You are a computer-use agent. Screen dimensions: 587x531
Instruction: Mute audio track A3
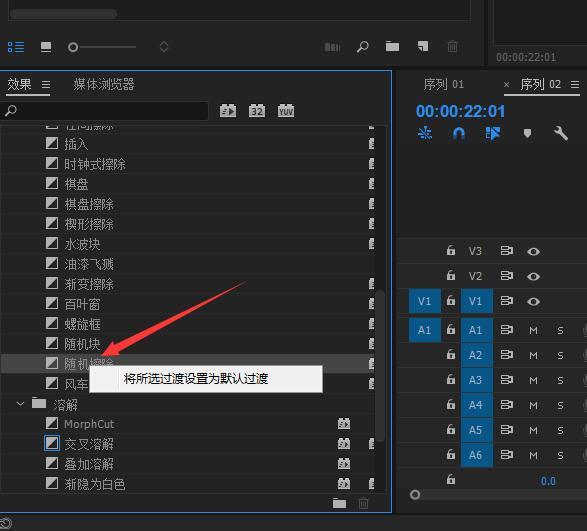click(x=533, y=380)
